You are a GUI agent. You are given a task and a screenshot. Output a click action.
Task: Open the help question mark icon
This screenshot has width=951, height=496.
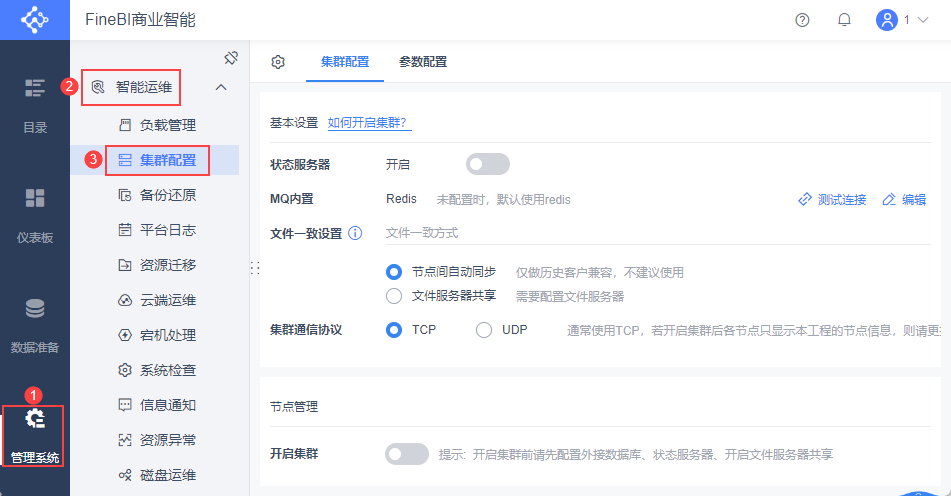(x=802, y=20)
